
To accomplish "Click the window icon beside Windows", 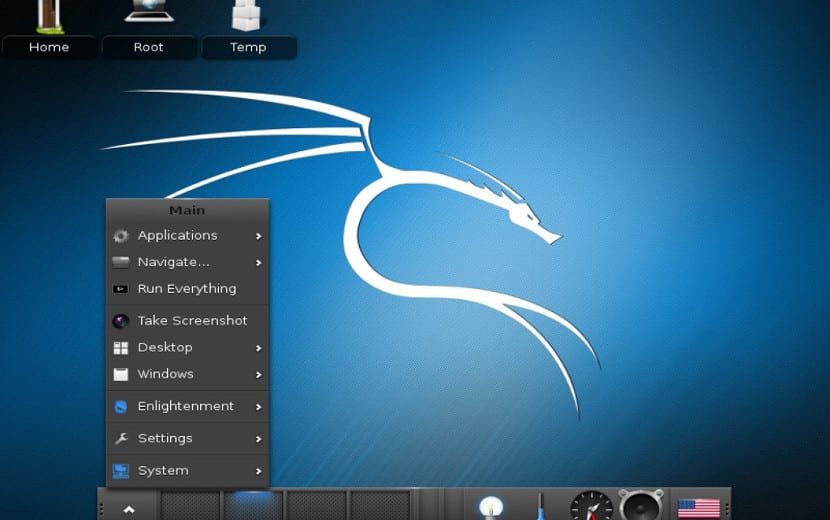I will pos(121,374).
